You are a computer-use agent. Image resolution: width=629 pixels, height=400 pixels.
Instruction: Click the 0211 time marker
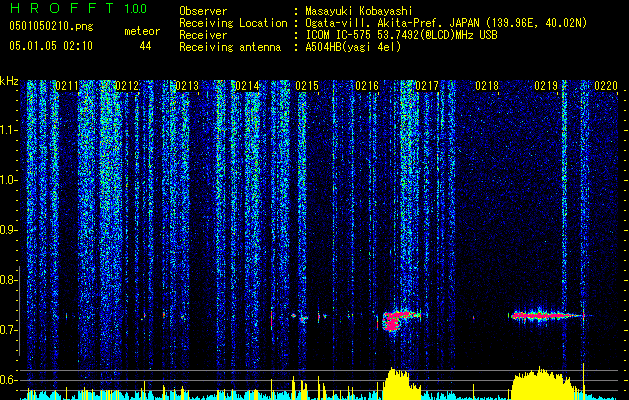(x=67, y=85)
